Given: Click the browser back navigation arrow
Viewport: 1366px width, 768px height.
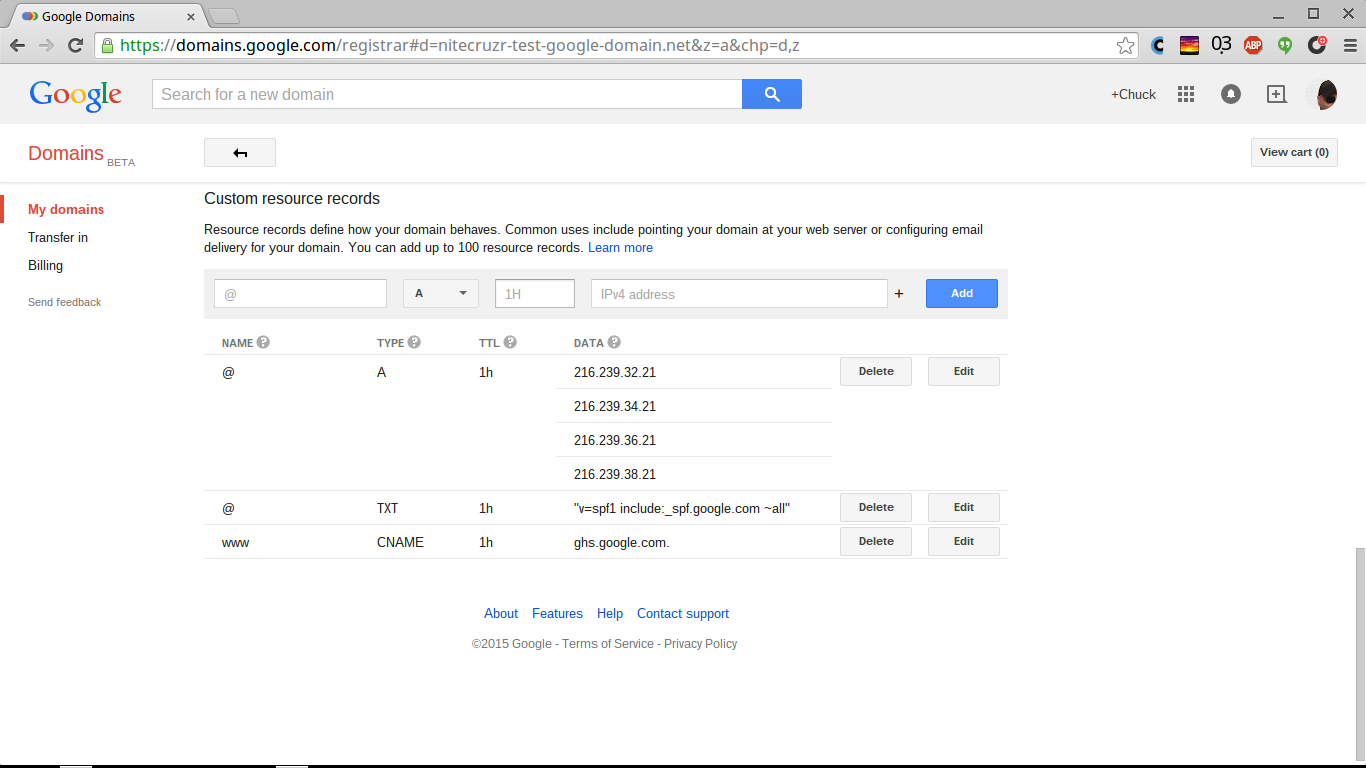Looking at the screenshot, I should [x=17, y=45].
